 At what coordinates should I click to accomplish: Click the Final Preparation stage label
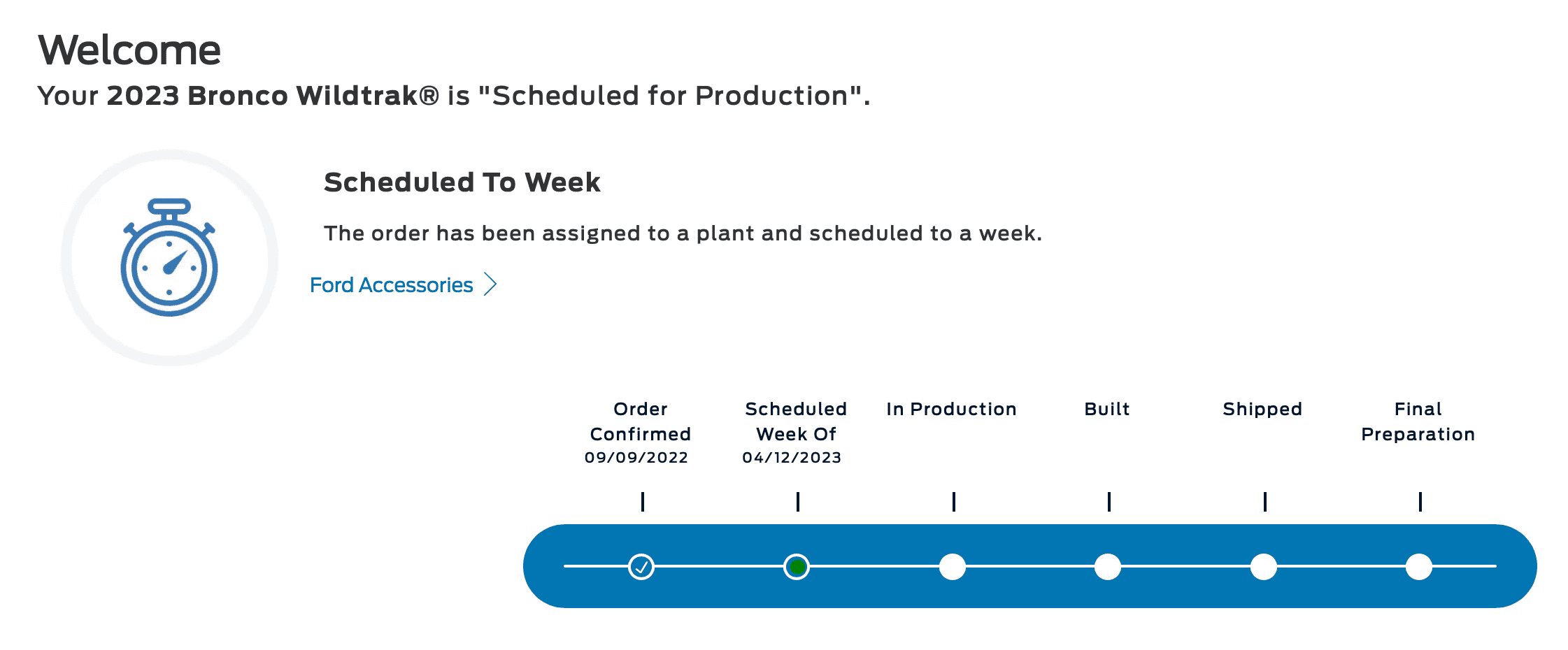(1418, 421)
